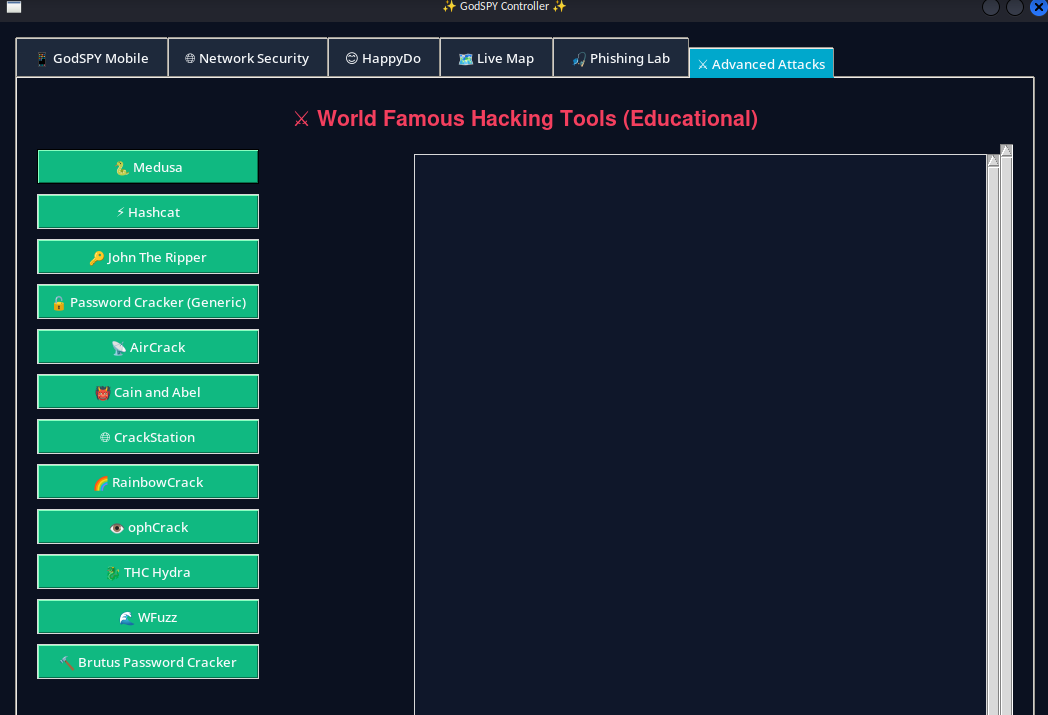1048x715 pixels.
Task: Click the globe icon on CrackStation
Action: (x=105, y=438)
